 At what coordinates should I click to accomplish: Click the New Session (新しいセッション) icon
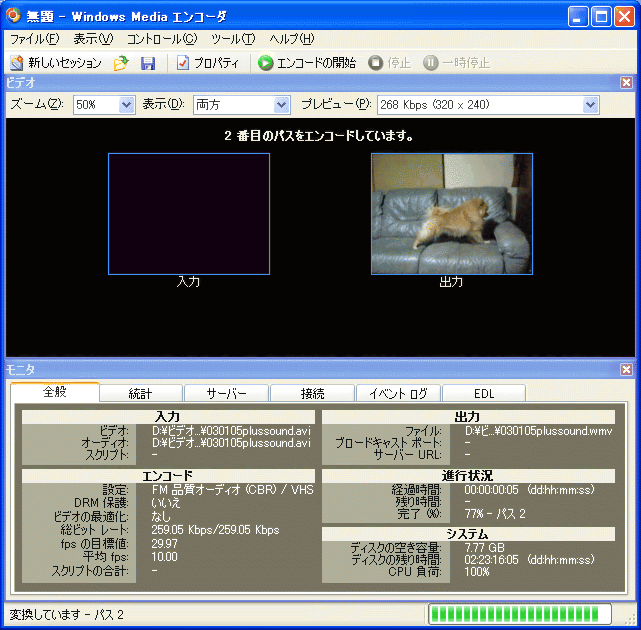(x=16, y=63)
